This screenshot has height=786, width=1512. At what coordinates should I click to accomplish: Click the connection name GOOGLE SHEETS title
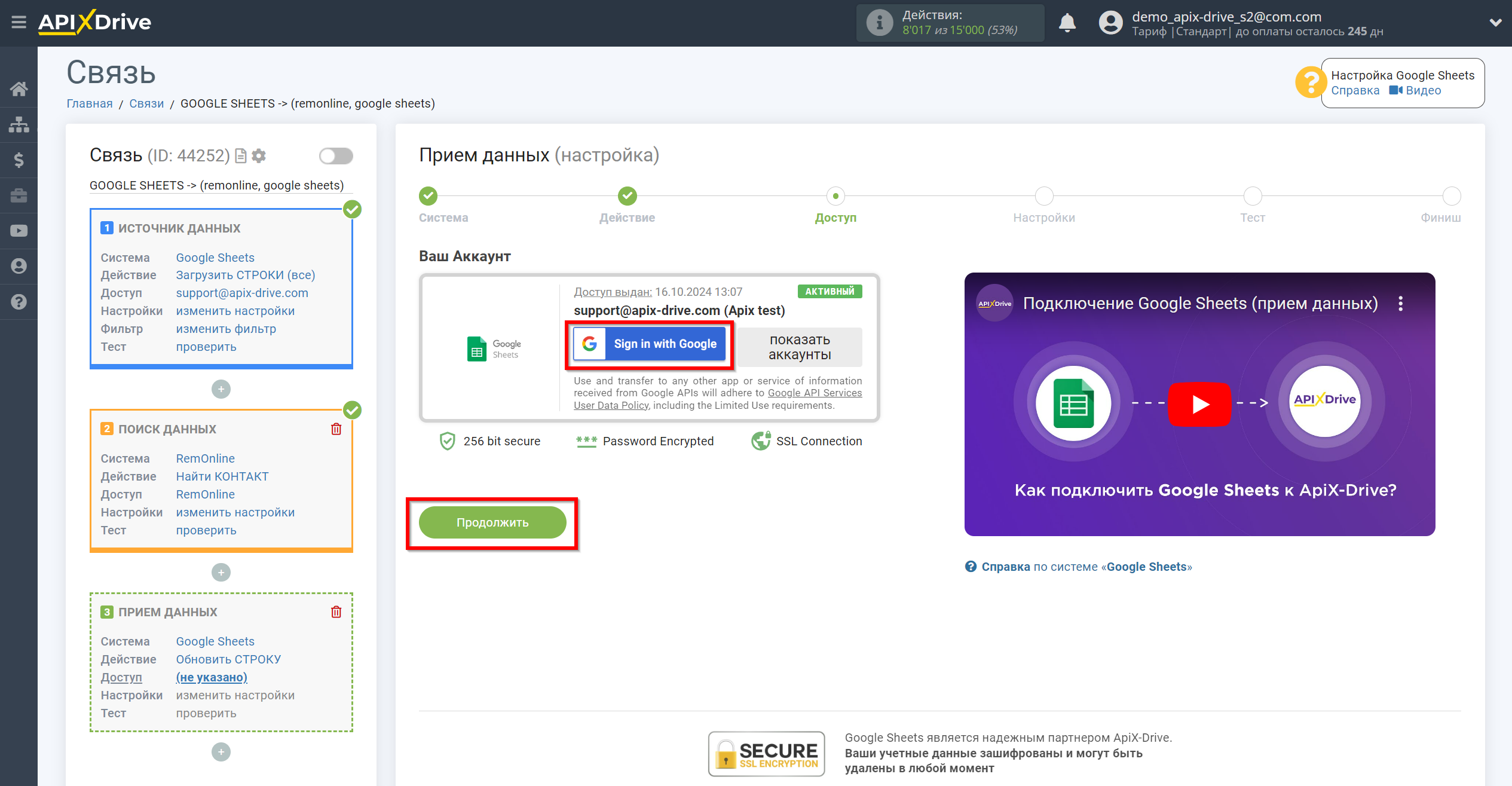pos(216,185)
